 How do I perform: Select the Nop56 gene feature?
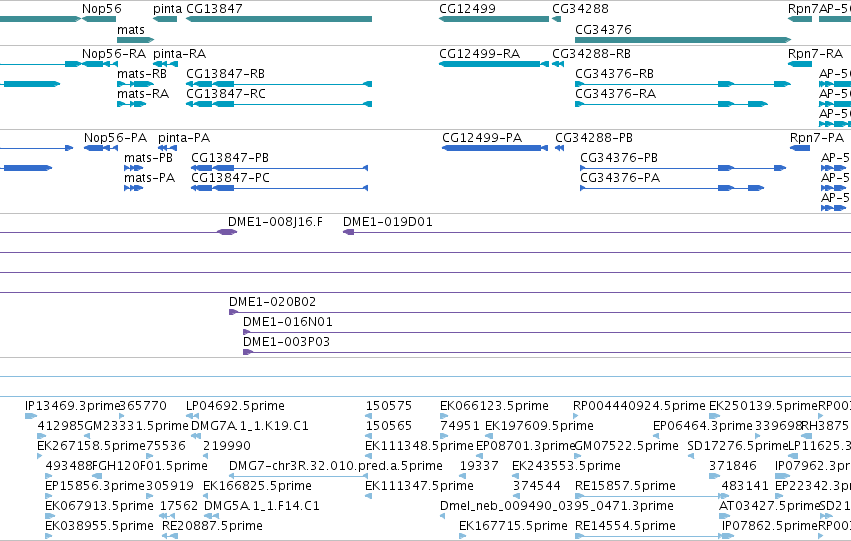coord(99,19)
